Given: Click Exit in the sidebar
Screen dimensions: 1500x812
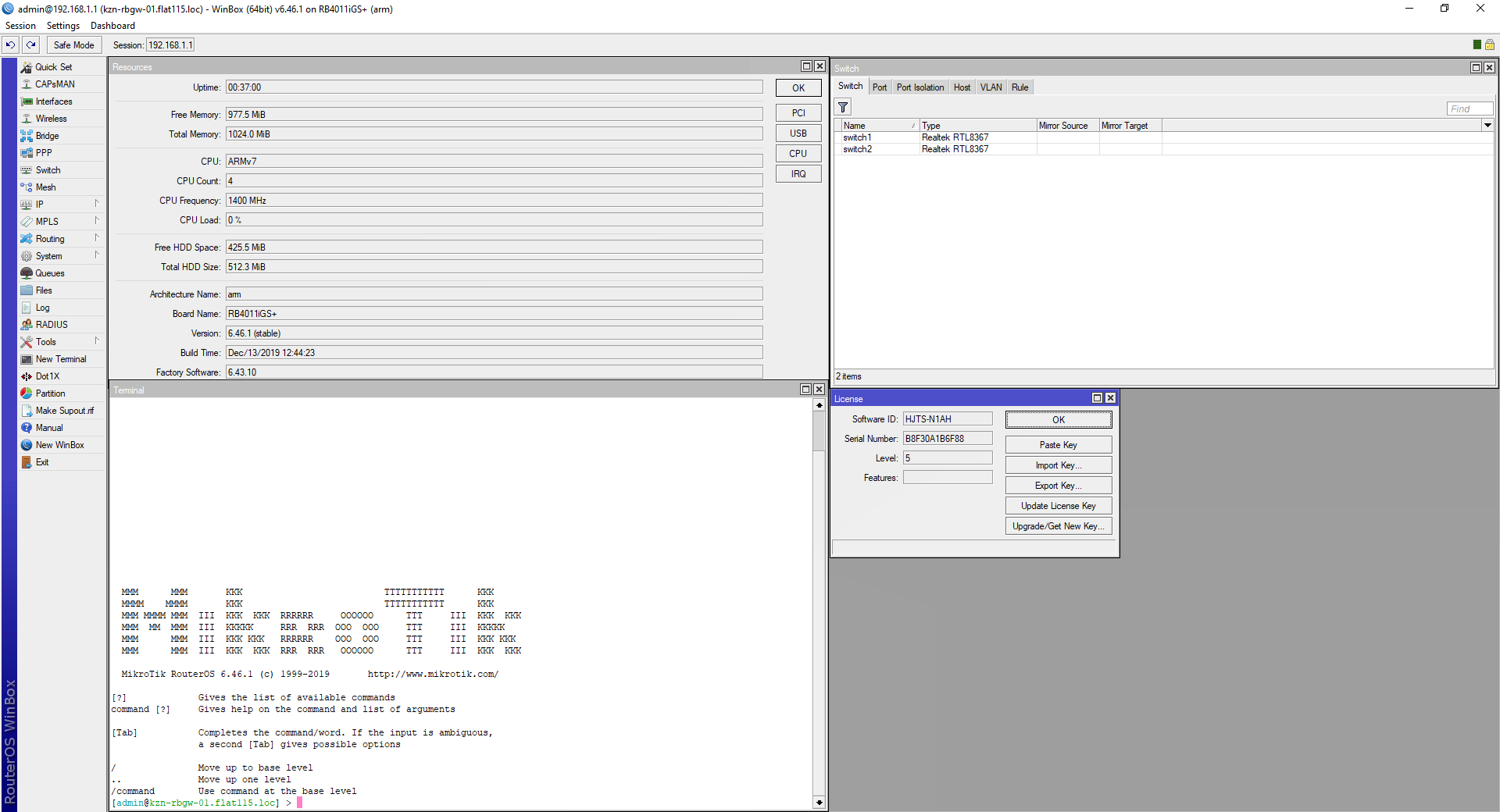Looking at the screenshot, I should [42, 462].
